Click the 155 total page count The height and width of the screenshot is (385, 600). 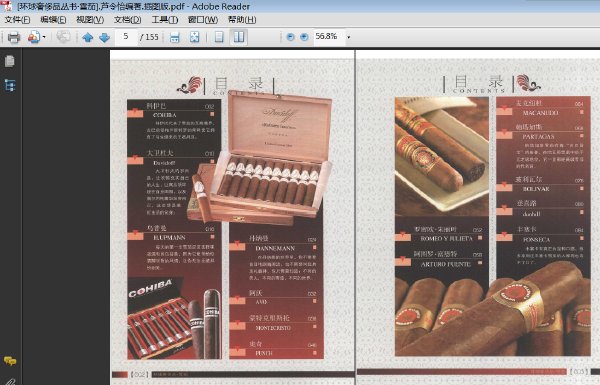[x=151, y=37]
